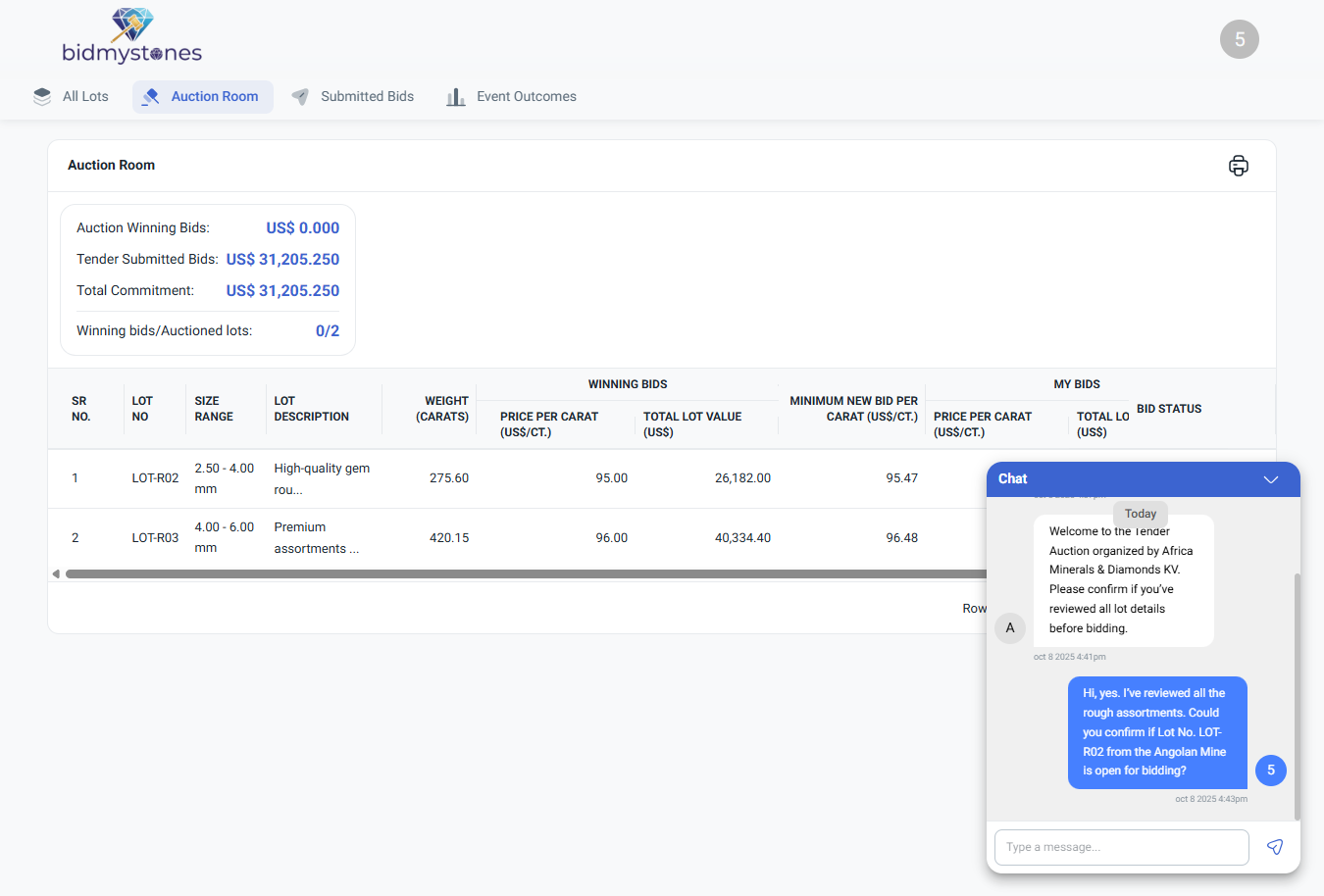Click the 275.60 weight value
The image size is (1324, 896).
[449, 478]
